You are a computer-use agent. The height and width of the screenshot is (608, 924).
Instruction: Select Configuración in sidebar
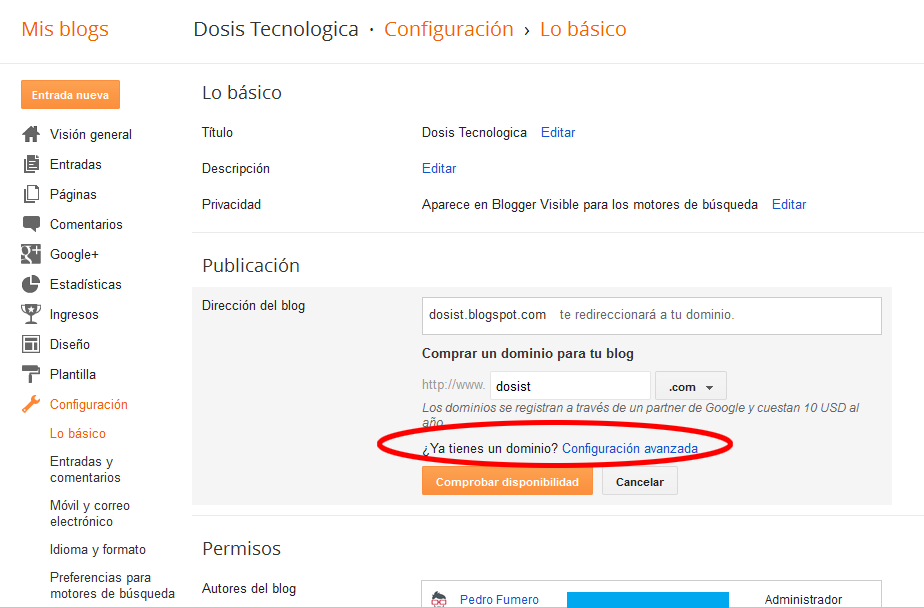[x=88, y=404]
